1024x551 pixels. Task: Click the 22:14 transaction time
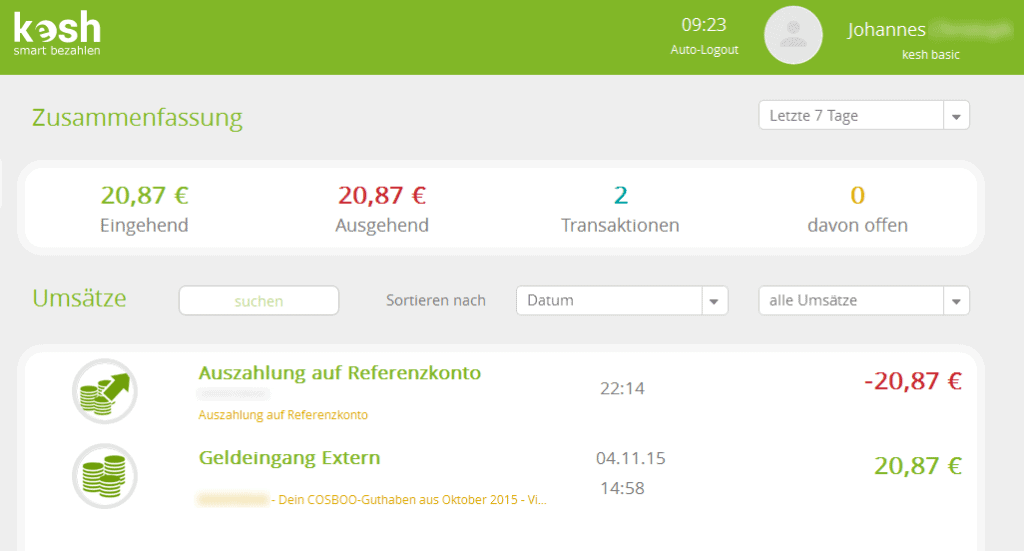[x=622, y=388]
